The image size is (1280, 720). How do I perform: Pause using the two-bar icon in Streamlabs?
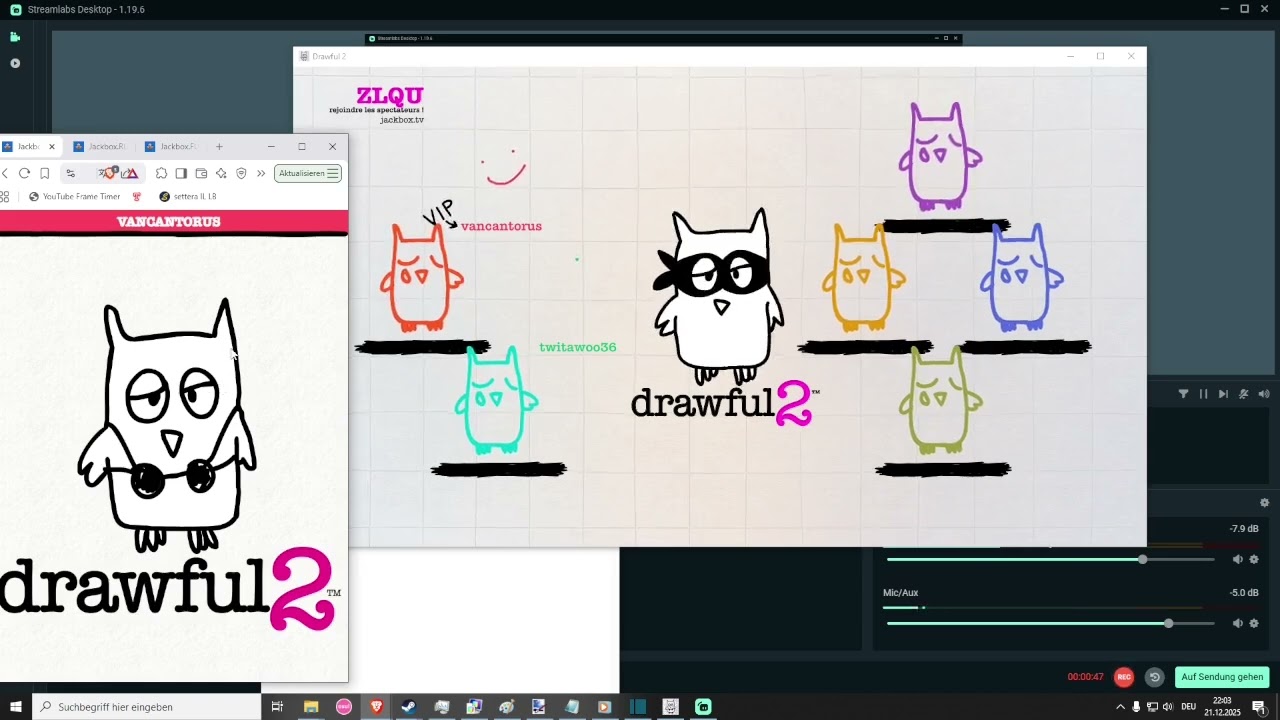click(1203, 394)
